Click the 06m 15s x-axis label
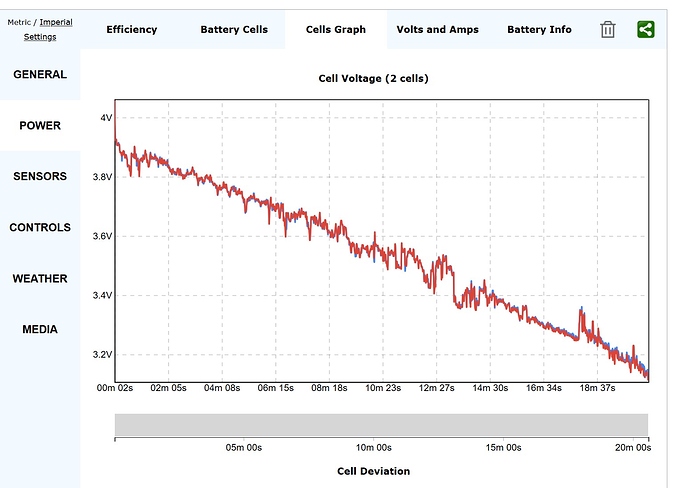The image size is (690, 488). tap(275, 388)
